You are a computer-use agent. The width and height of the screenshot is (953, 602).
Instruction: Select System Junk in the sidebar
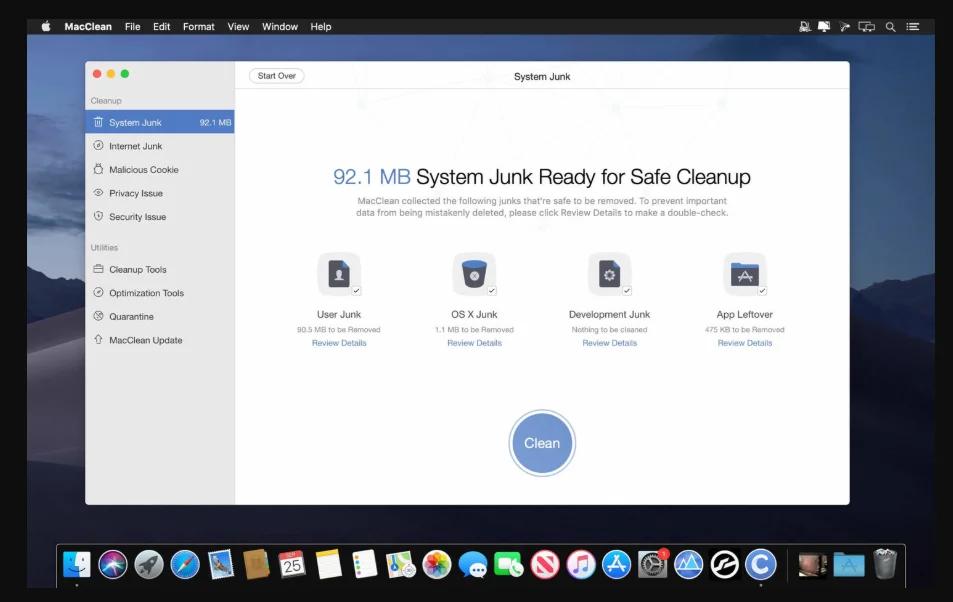160,122
